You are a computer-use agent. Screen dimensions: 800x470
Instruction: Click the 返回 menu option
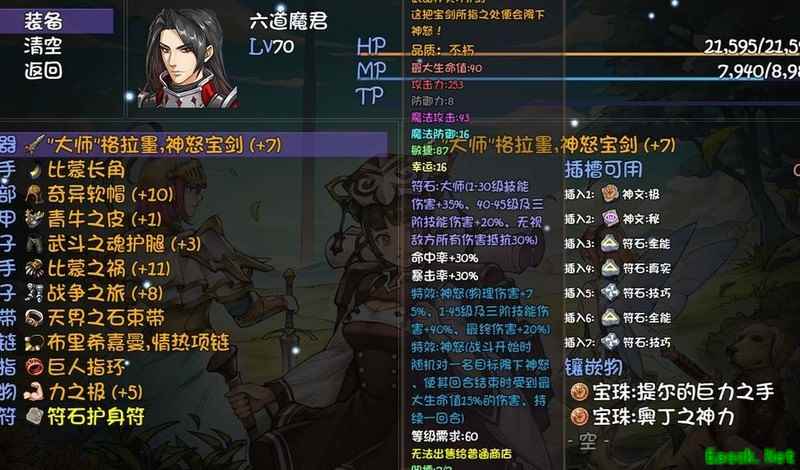click(43, 70)
